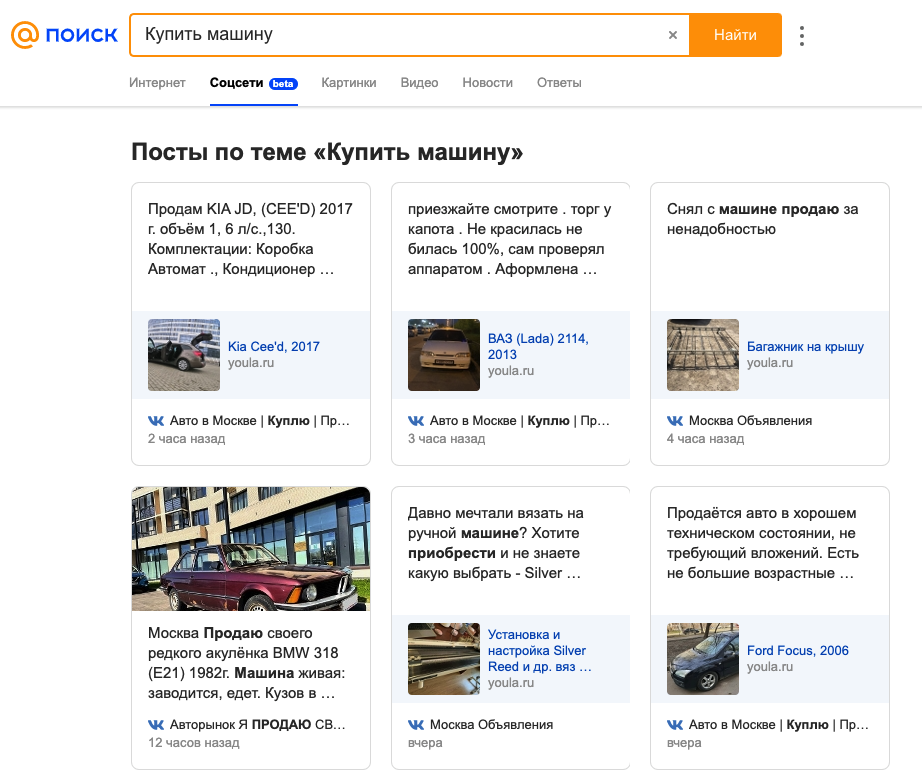Open the Новости tab

pos(487,83)
